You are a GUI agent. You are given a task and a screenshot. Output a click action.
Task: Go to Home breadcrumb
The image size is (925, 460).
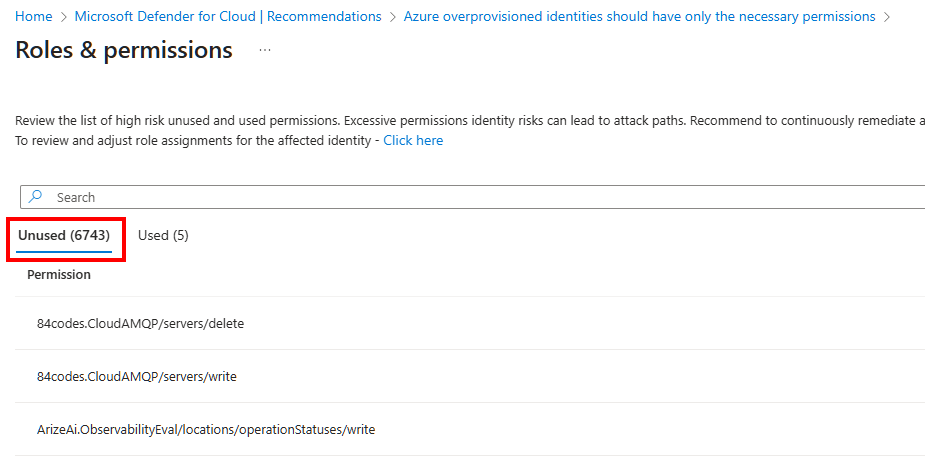pos(34,17)
